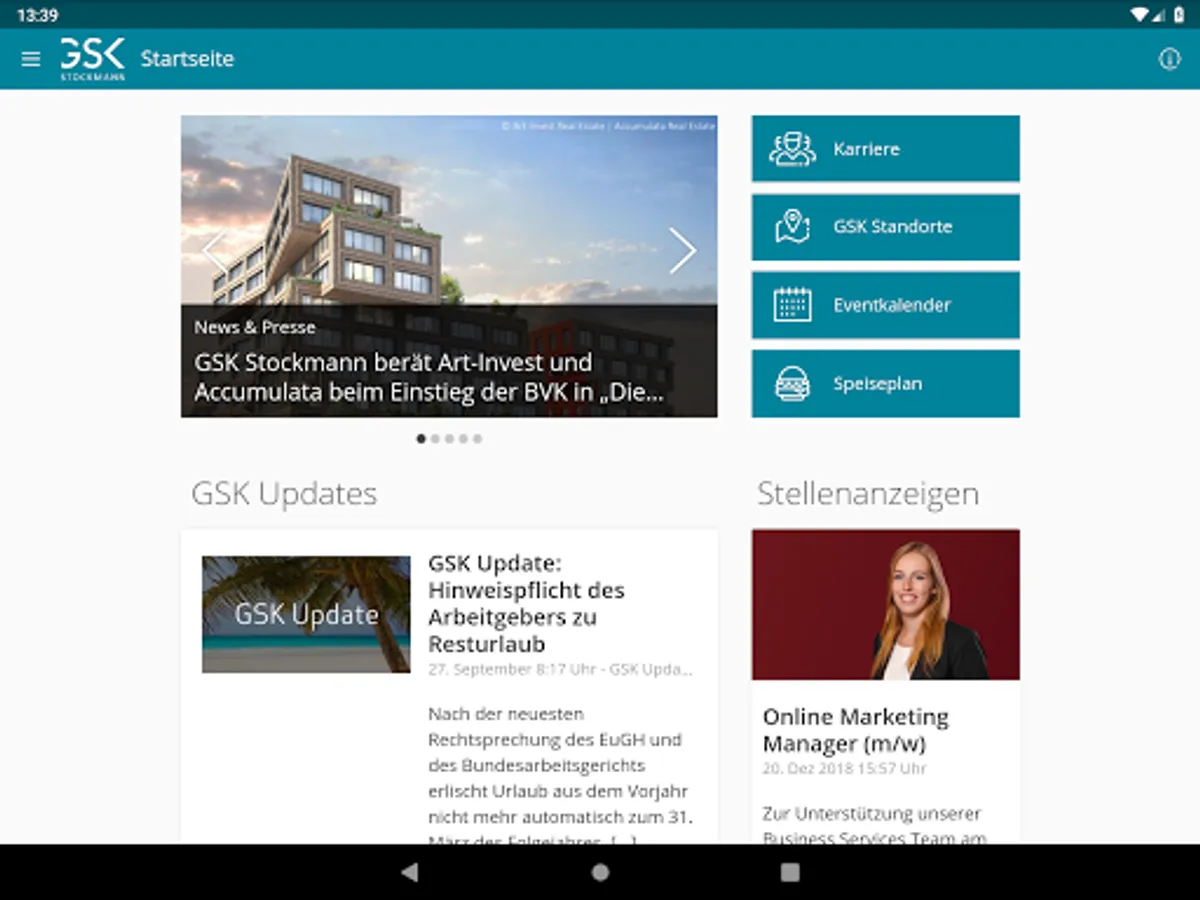The width and height of the screenshot is (1200, 900).
Task: Select fourth carousel page dot
Action: point(463,438)
